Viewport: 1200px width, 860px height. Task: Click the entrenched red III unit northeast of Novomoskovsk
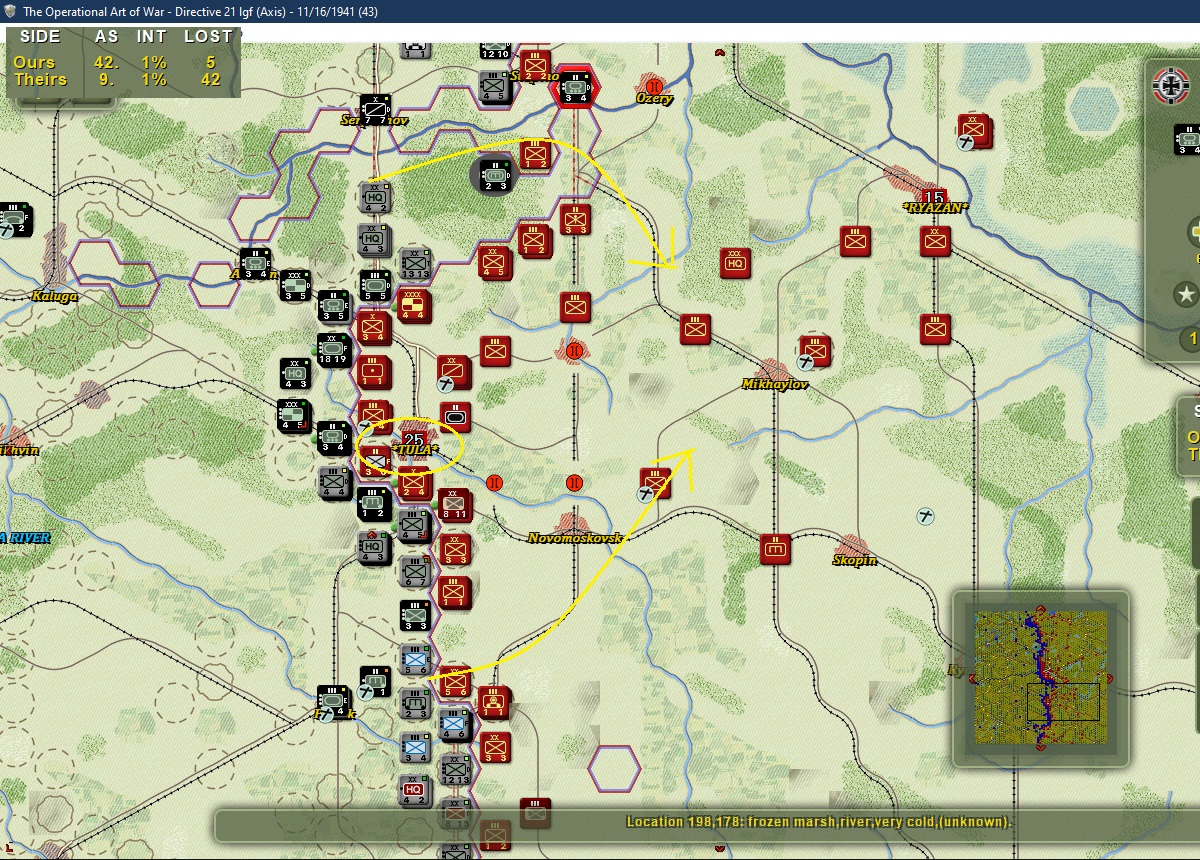point(655,482)
